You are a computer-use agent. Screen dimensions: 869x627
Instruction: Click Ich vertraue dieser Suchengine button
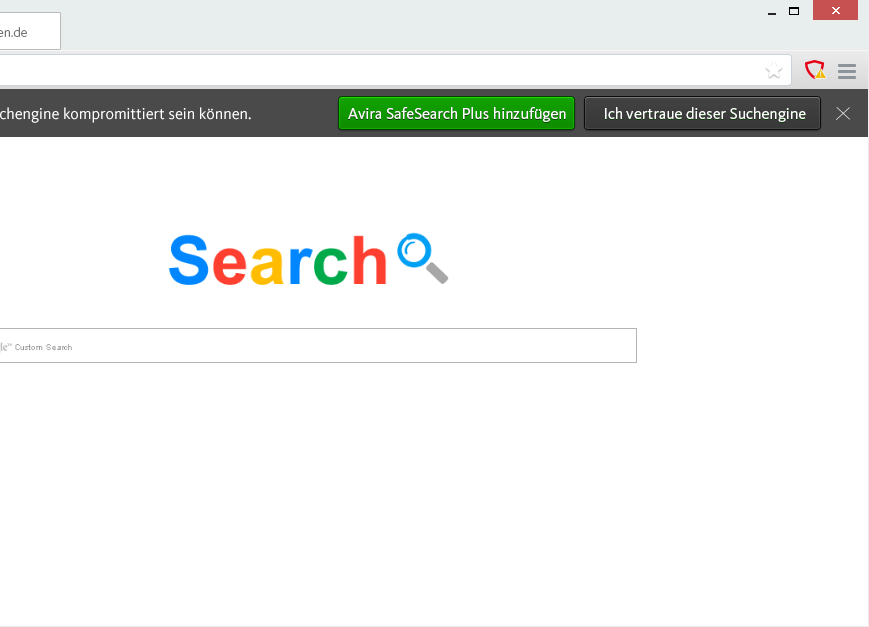click(x=703, y=114)
